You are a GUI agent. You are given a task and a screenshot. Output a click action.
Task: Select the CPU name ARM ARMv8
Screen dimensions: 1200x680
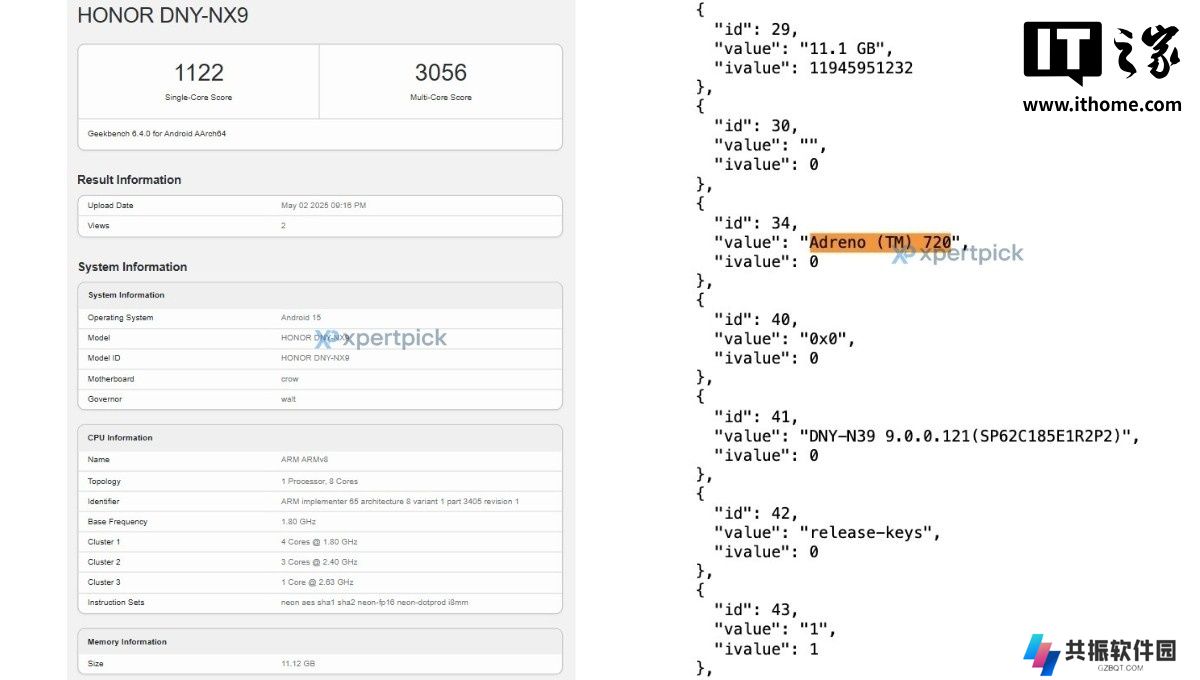pos(305,460)
